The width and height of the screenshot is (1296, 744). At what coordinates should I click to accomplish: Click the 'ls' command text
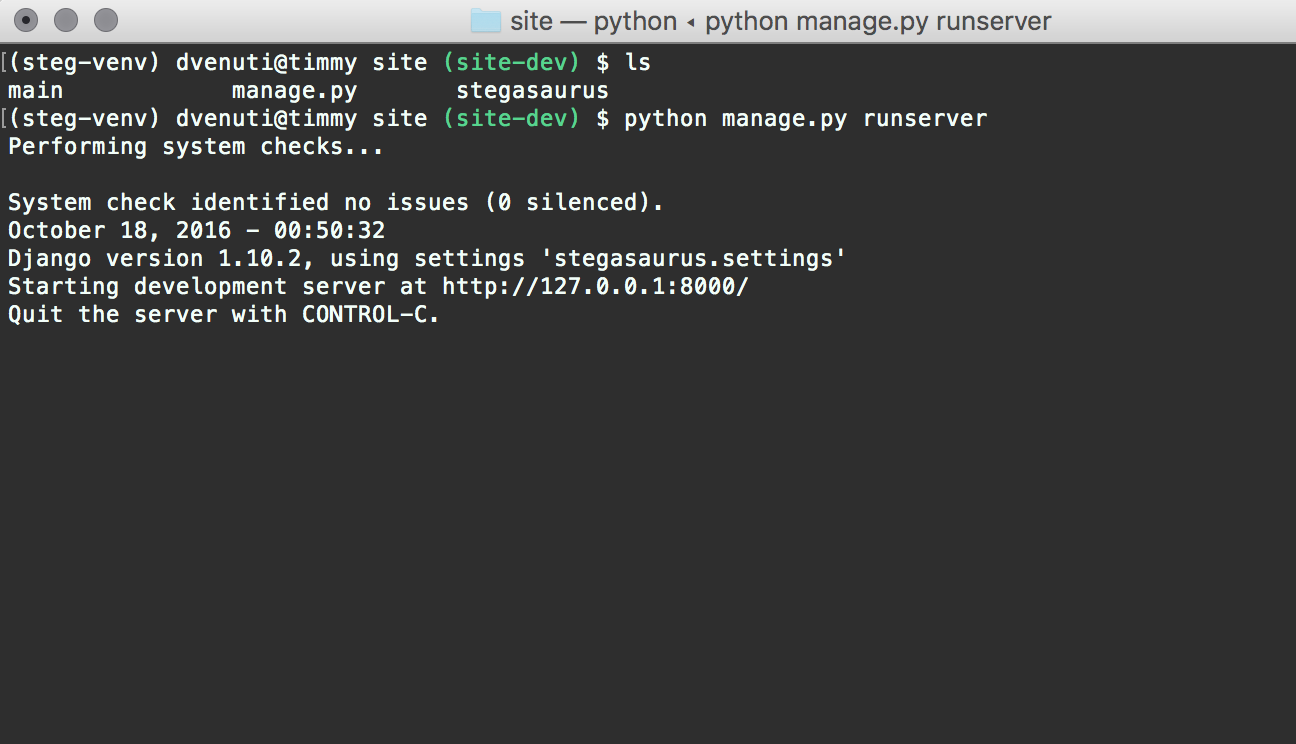[x=638, y=63]
